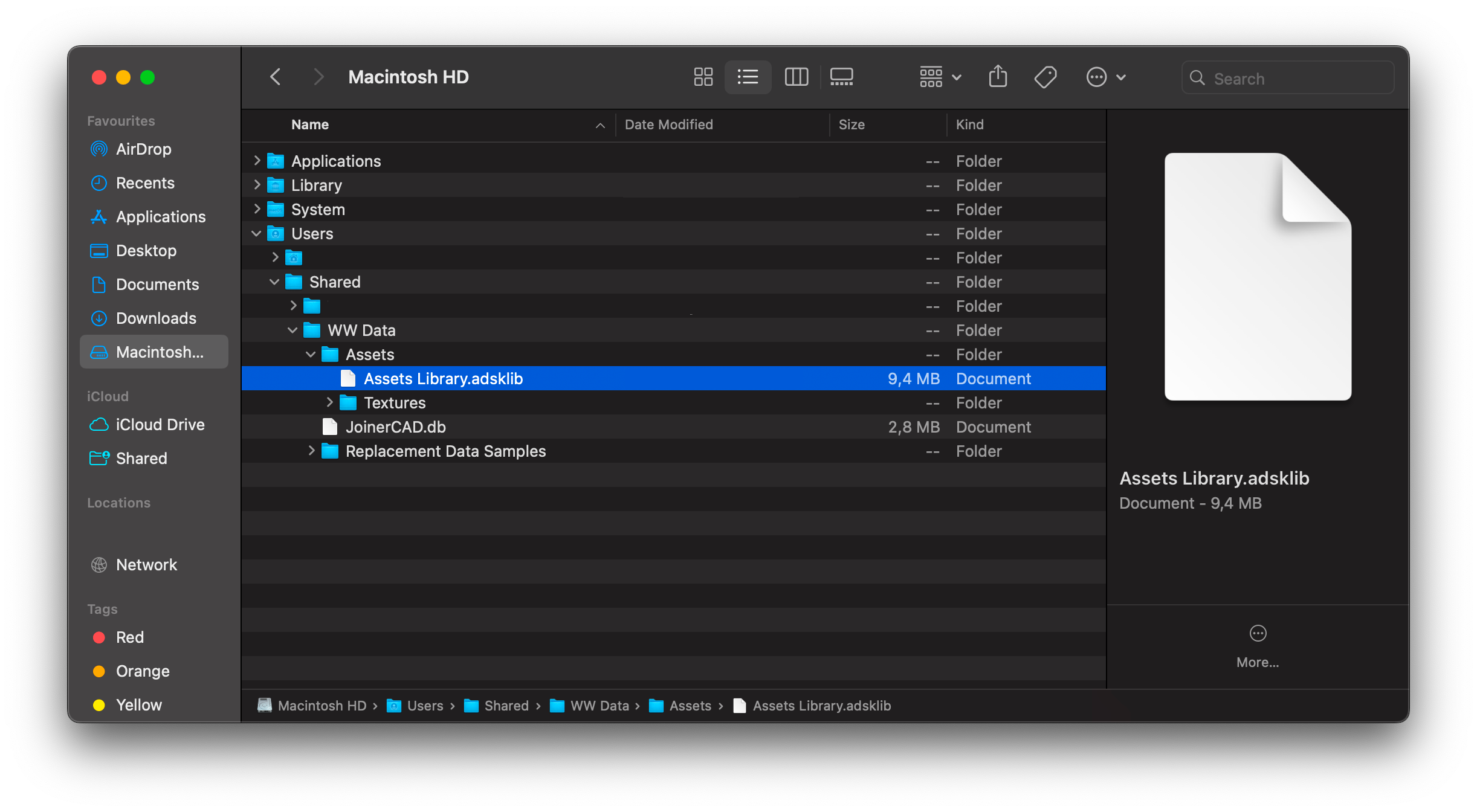This screenshot has height=812, width=1477.
Task: Collapse the Users folder tree
Action: [256, 234]
